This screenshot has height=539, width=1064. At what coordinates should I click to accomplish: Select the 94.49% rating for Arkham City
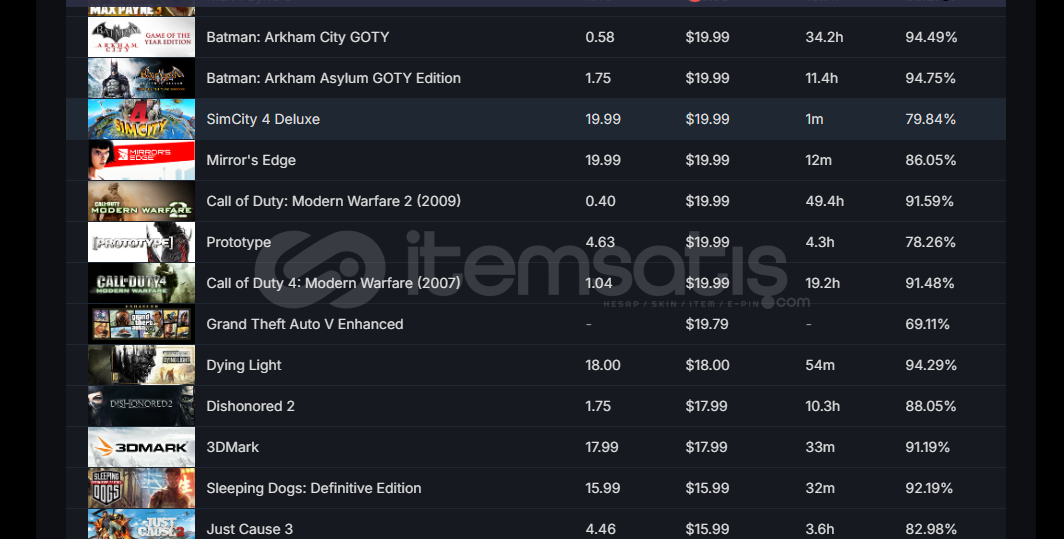[931, 37]
